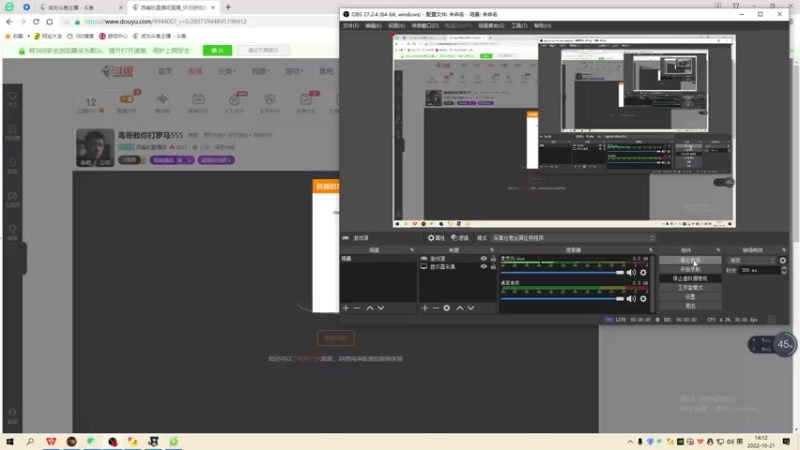
Task: Mute the desktop audio mixer channel
Action: (631, 299)
